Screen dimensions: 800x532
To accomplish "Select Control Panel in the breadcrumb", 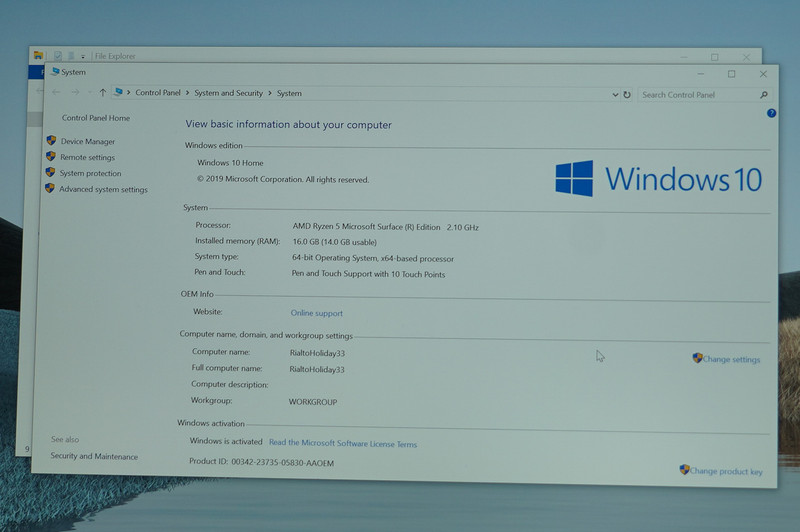I will (158, 92).
